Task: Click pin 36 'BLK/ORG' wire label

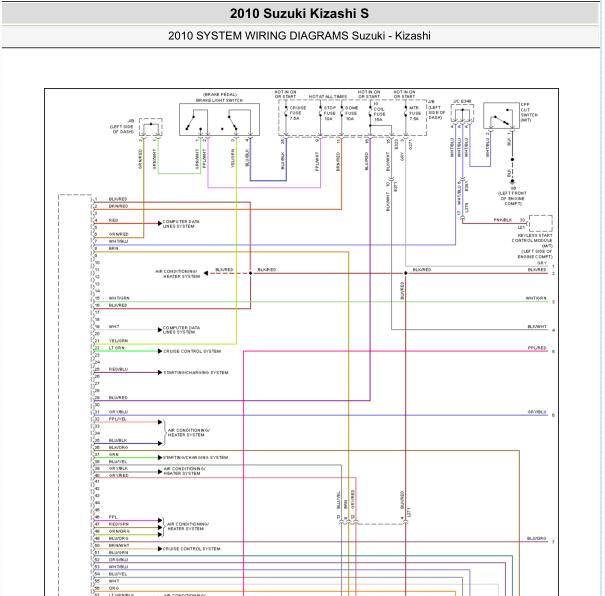Action: tap(118, 447)
